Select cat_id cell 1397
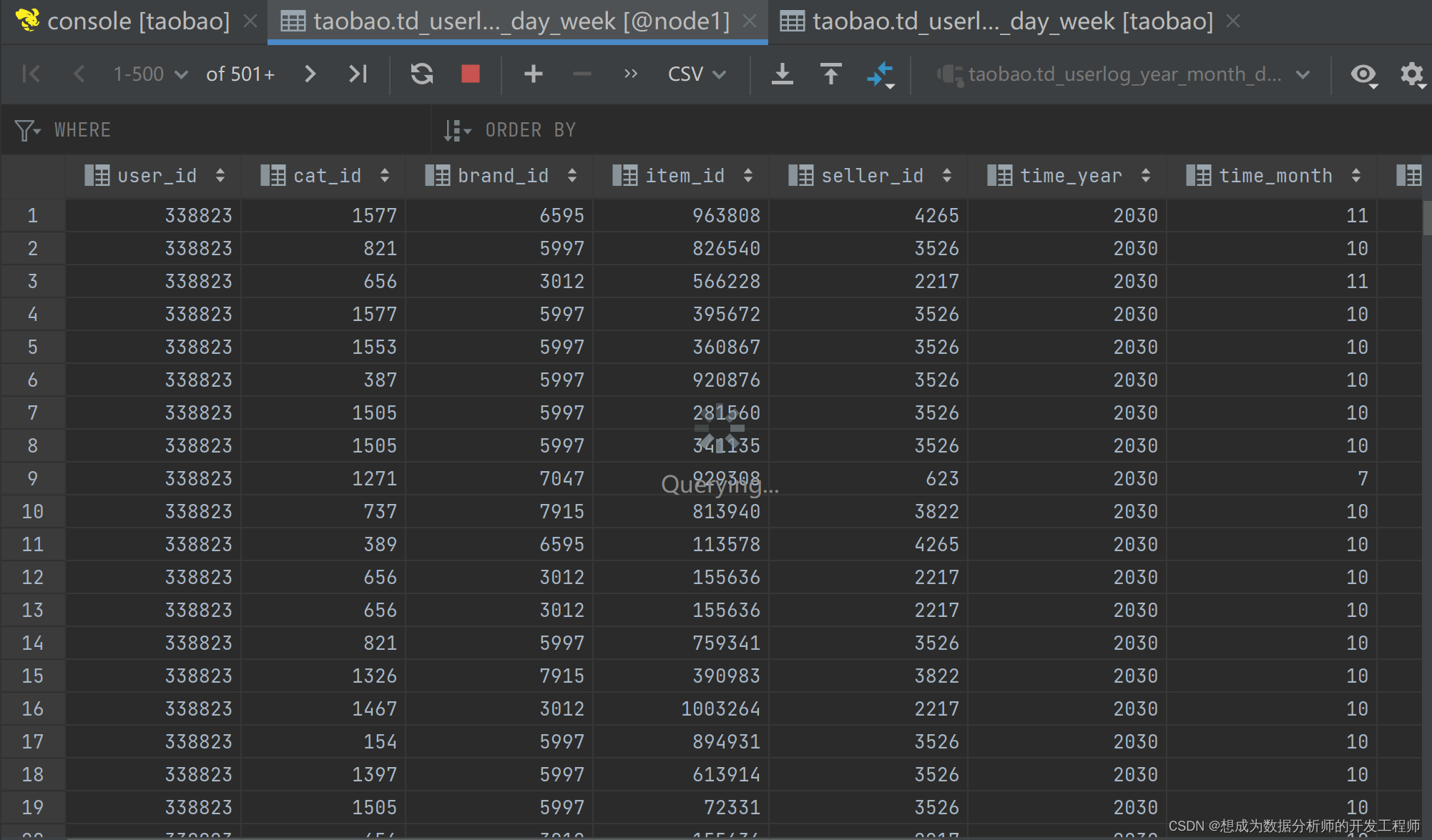This screenshot has height=840, width=1432. (324, 774)
